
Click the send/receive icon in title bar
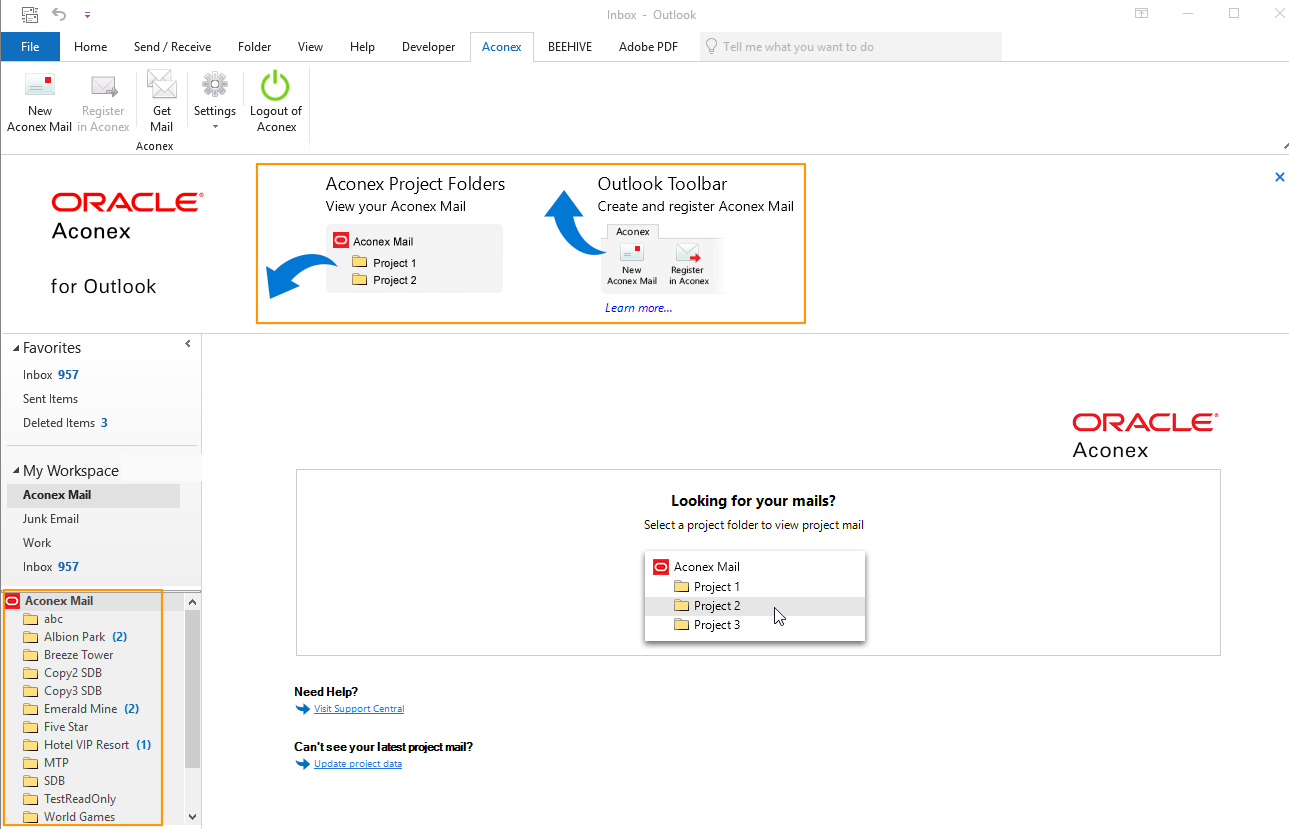pyautogui.click(x=30, y=14)
